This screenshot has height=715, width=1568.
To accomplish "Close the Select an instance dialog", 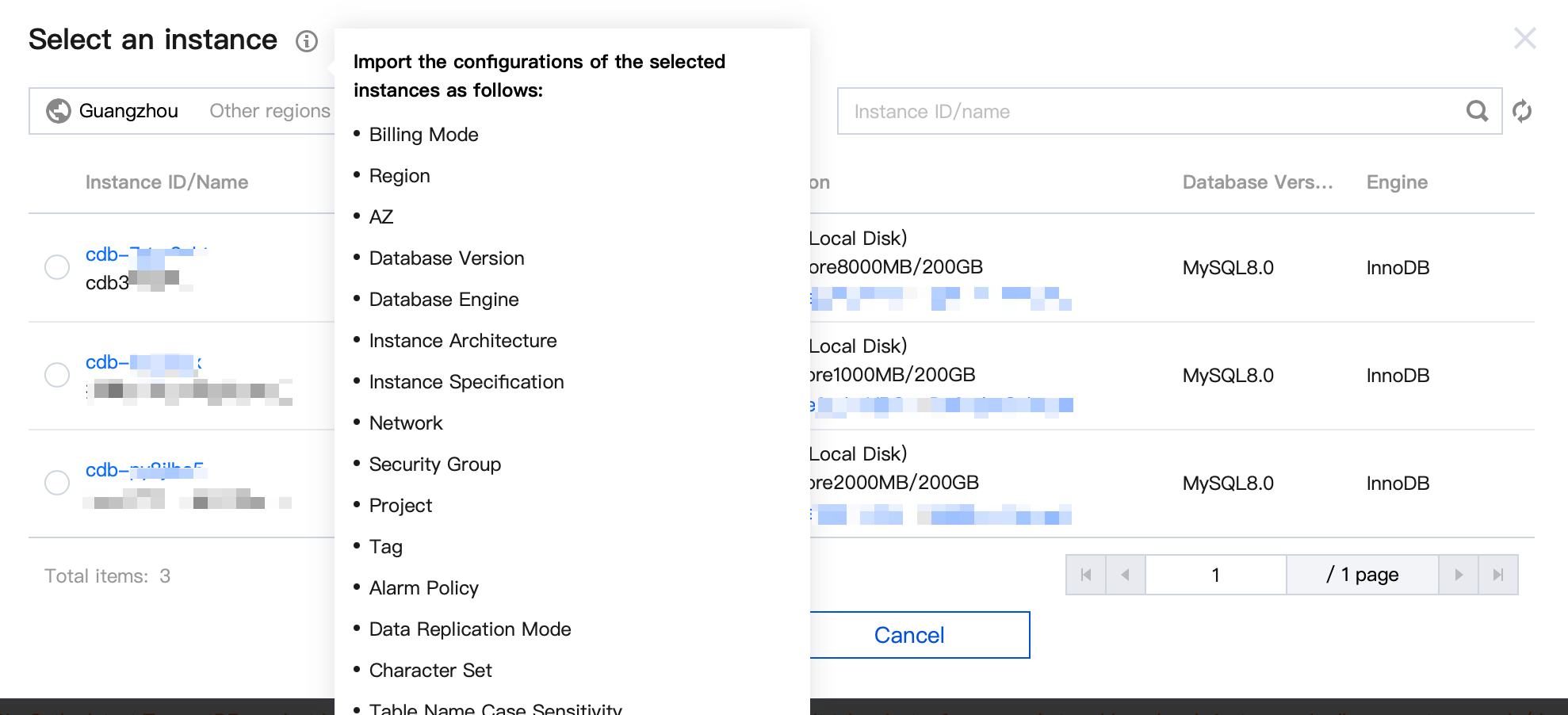I will click(1524, 38).
